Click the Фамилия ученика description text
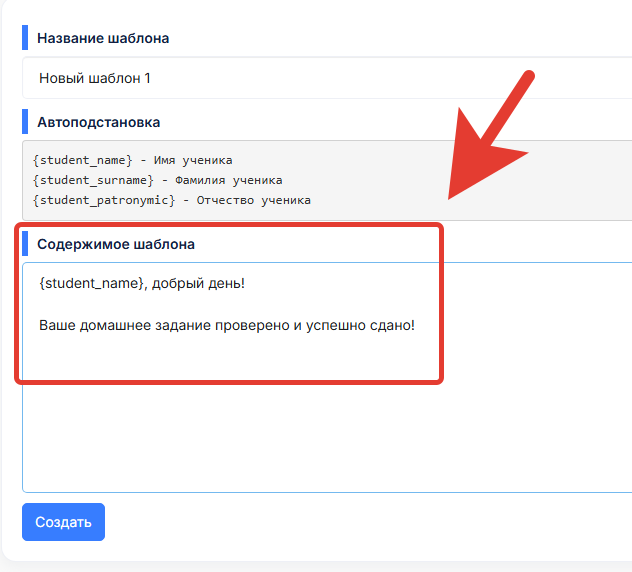This screenshot has width=632, height=572. click(229, 180)
